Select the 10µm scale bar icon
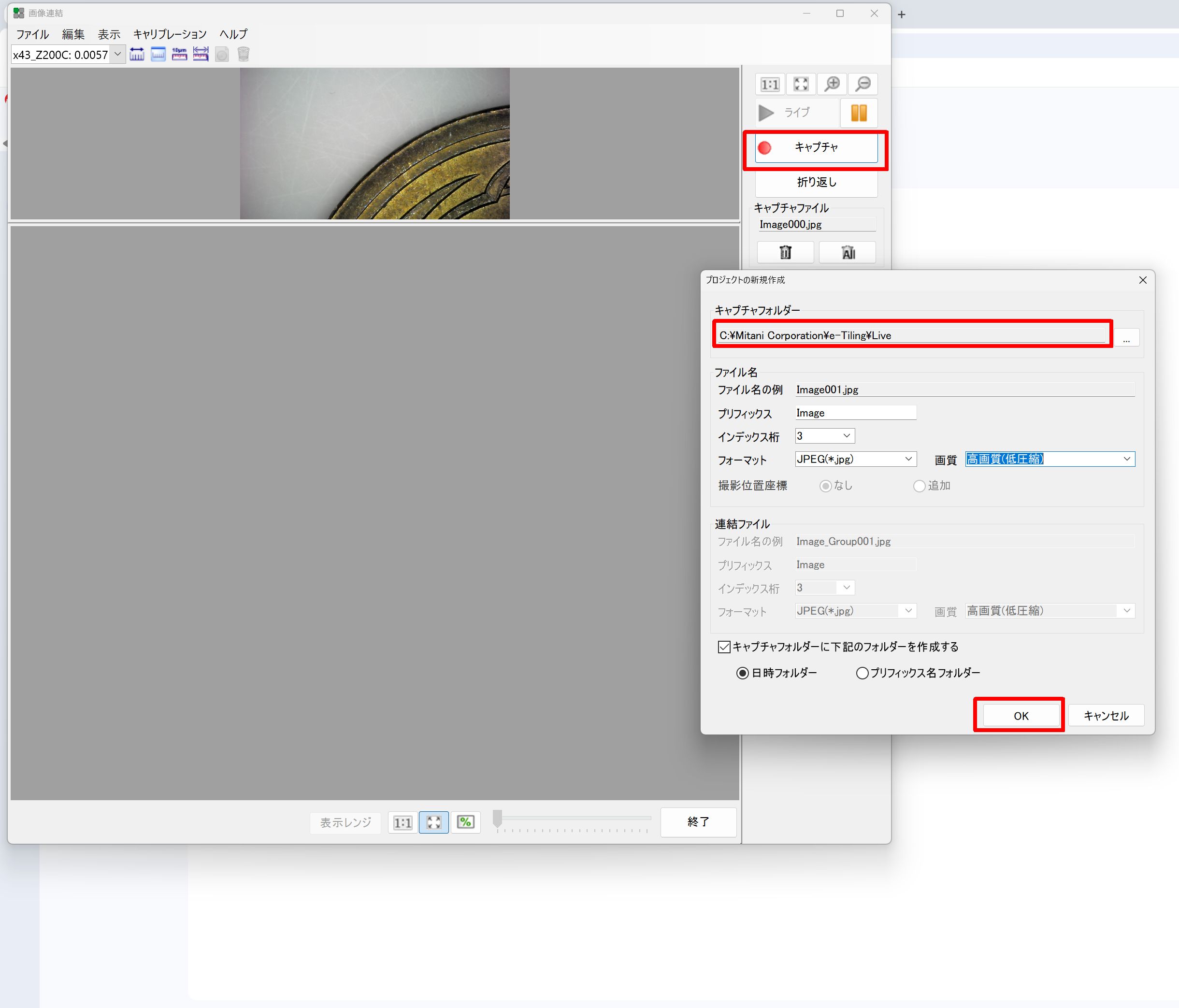The height and width of the screenshot is (1008, 1179). click(179, 55)
